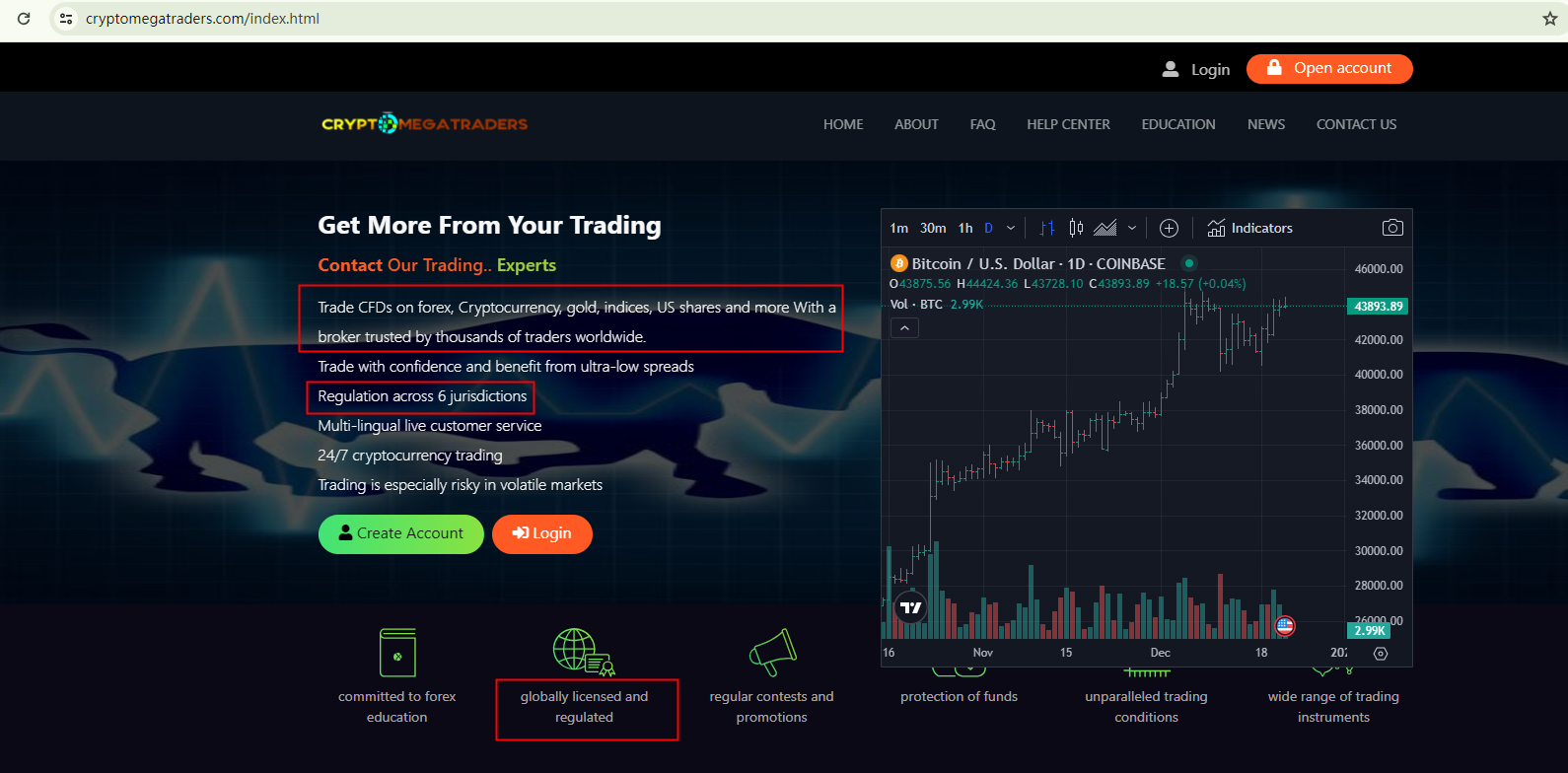The height and width of the screenshot is (773, 1568).
Task: Open the TradingView logo on the chart
Action: point(911,607)
